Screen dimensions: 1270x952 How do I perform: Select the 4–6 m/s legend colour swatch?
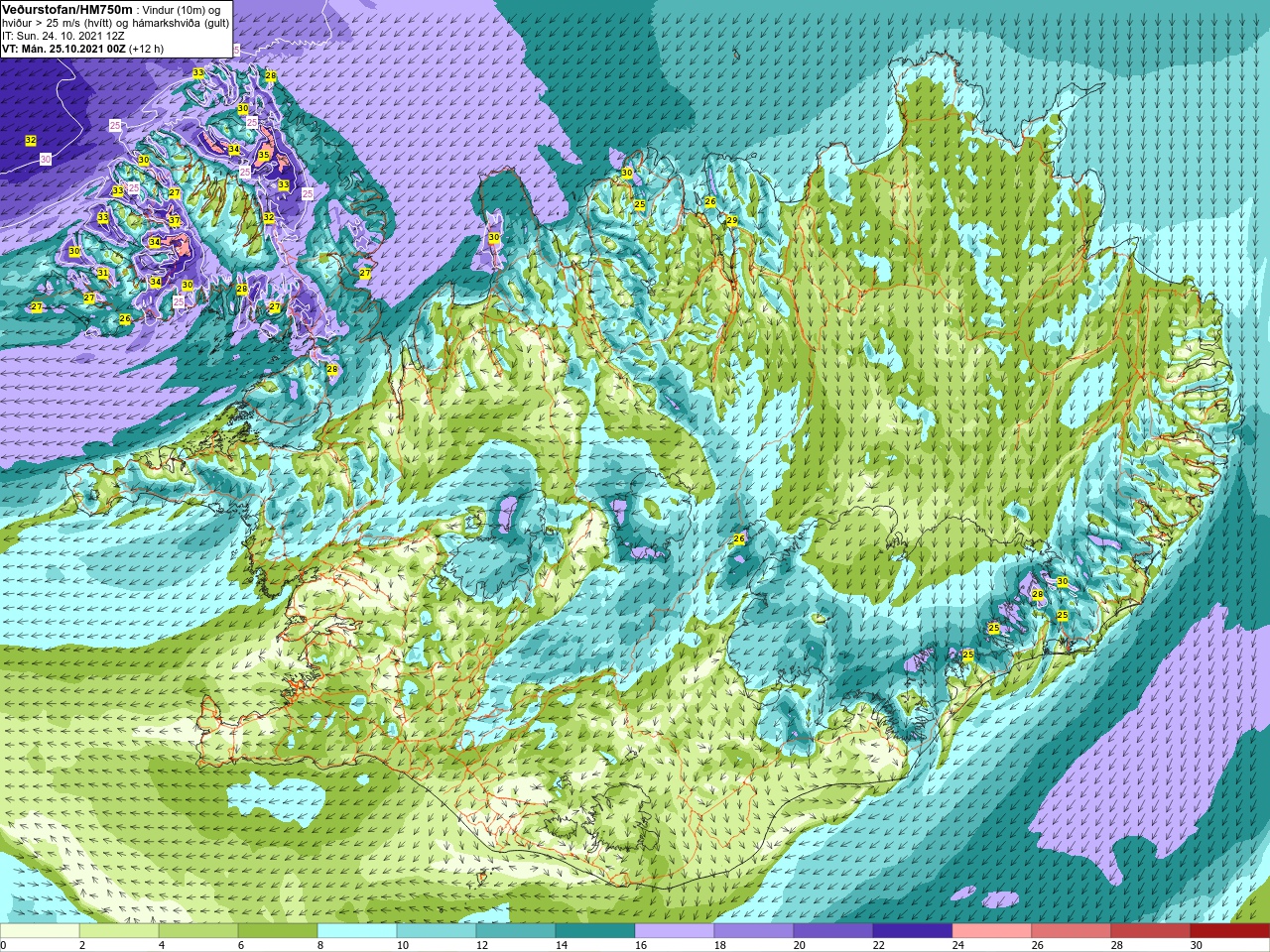[198, 931]
